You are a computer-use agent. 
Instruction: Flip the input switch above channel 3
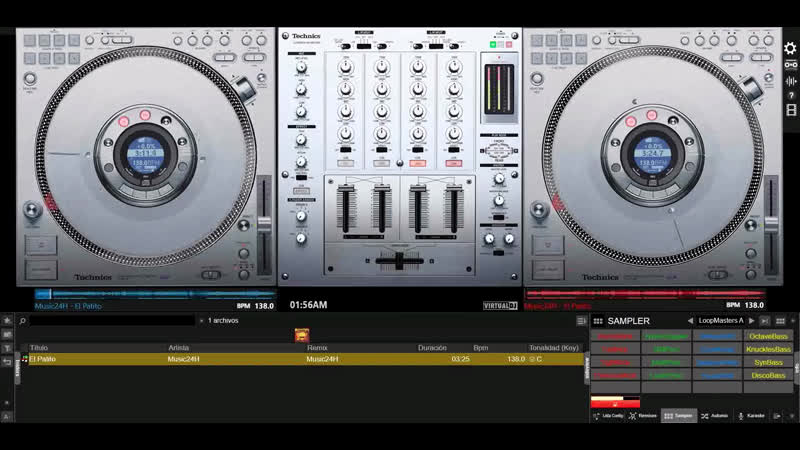(x=418, y=46)
